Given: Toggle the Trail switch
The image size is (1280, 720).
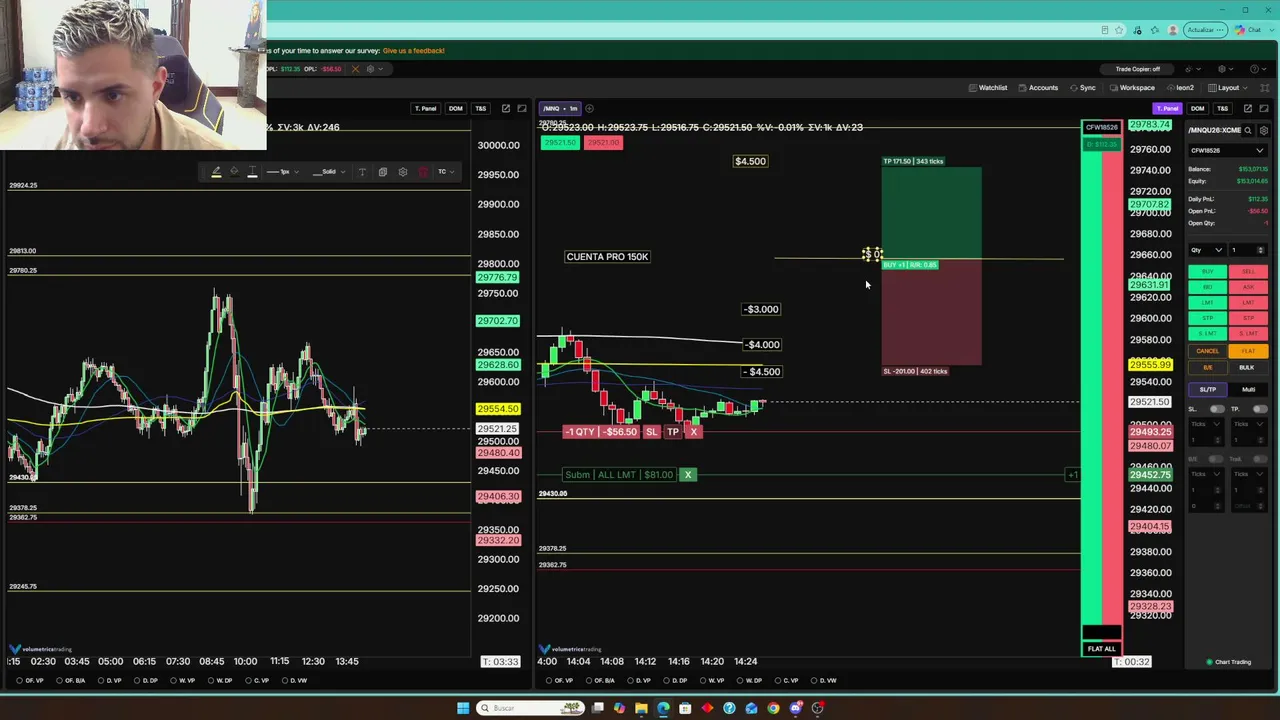Looking at the screenshot, I should [x=1259, y=459].
